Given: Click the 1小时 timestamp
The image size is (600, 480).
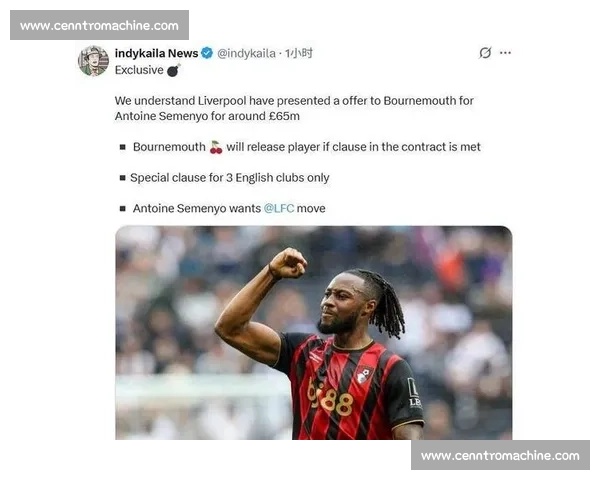Looking at the screenshot, I should click(x=299, y=53).
